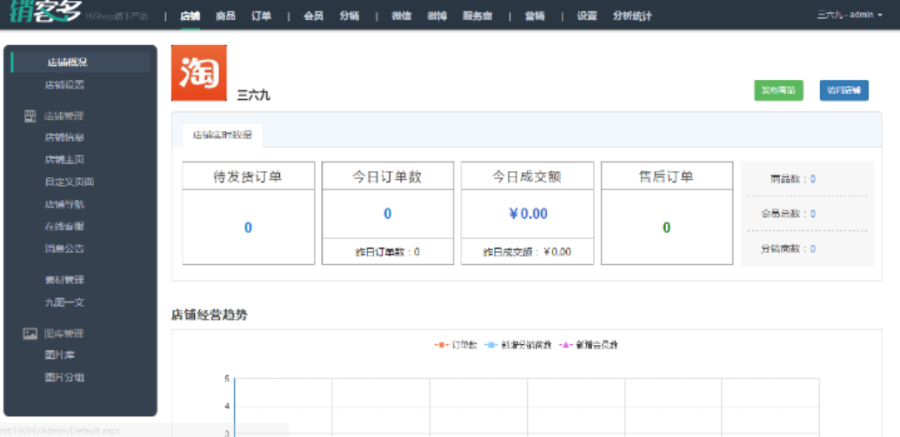
Task: Open the 三六九 - admin account dropdown
Action: [x=849, y=15]
